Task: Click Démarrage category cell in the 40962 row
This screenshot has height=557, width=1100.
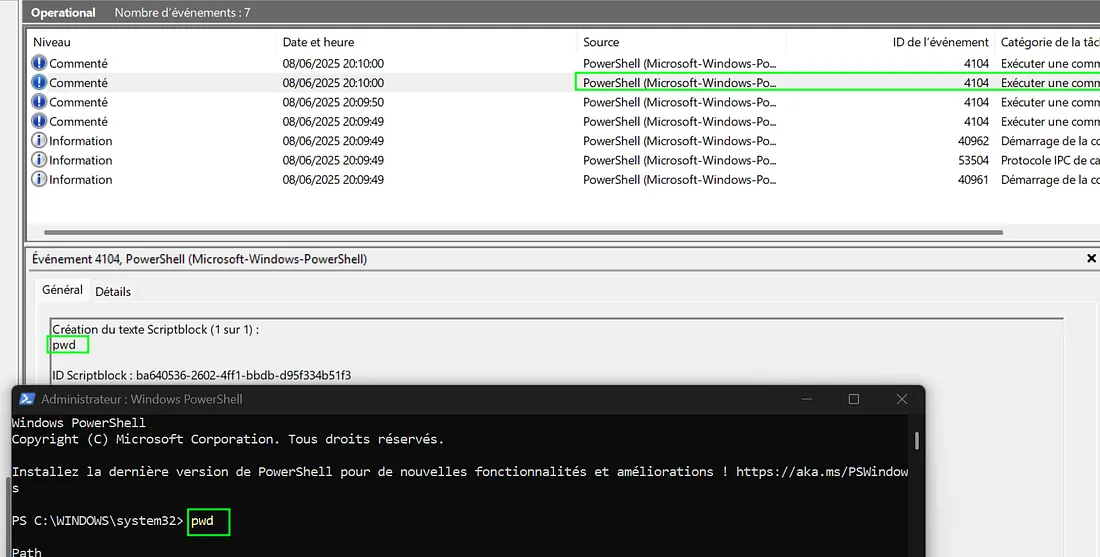Action: pyautogui.click(x=1049, y=141)
